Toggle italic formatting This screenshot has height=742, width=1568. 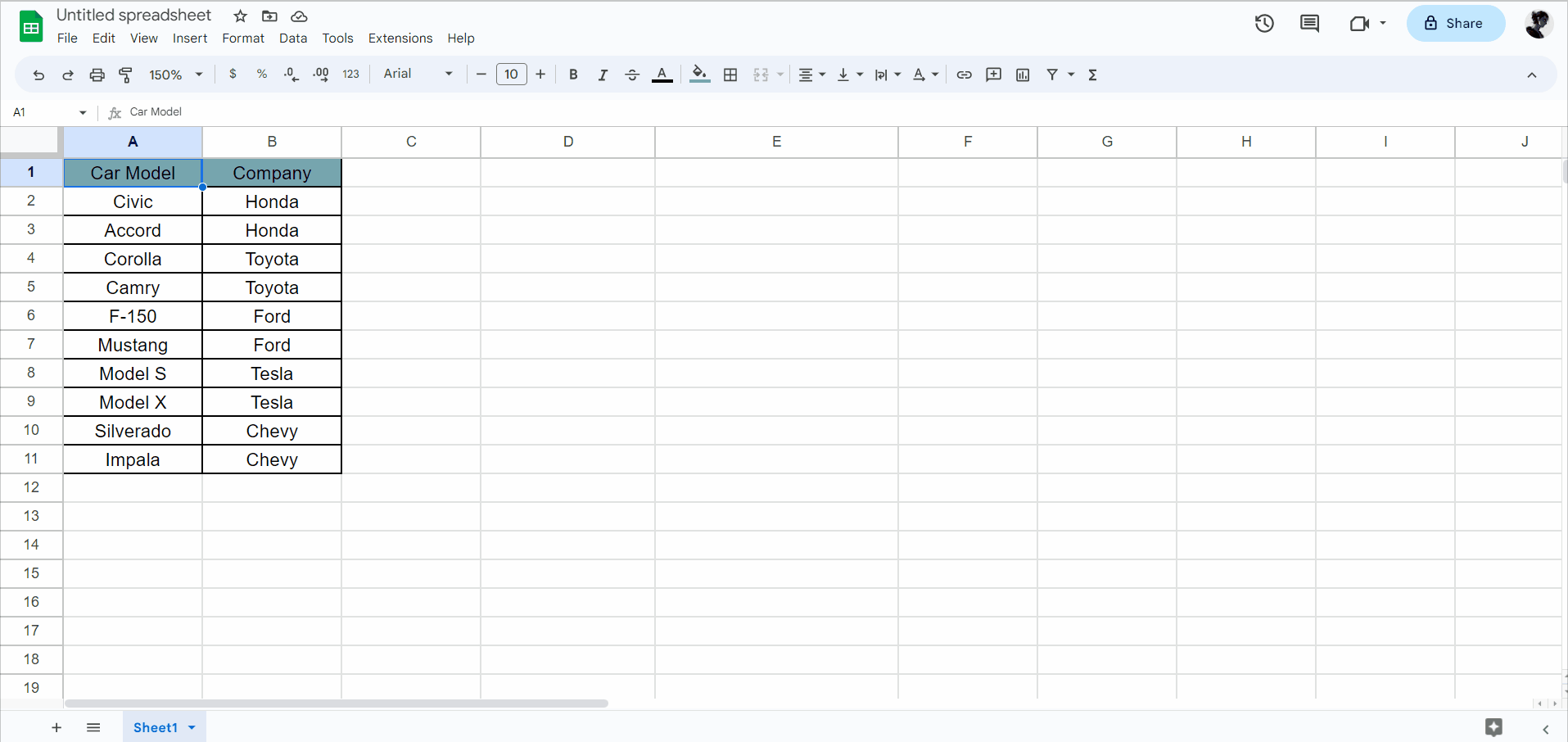point(603,75)
